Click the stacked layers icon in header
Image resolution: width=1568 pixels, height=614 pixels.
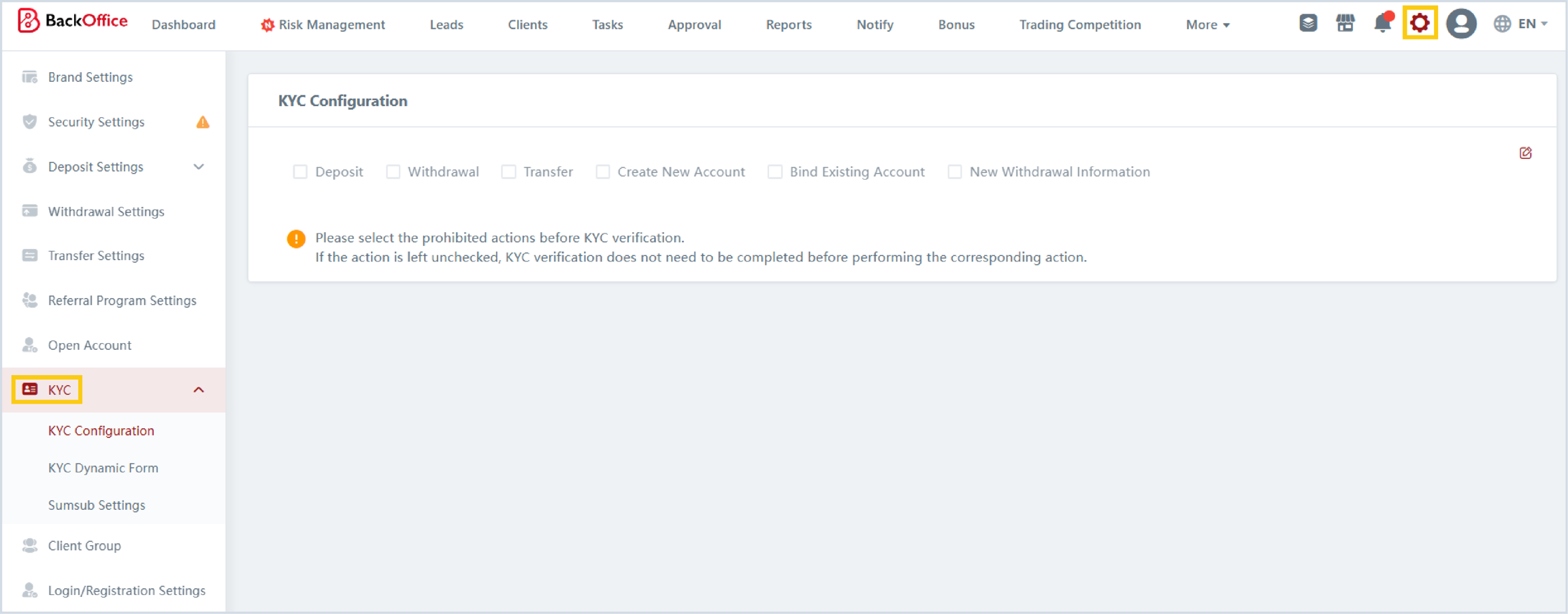coord(1307,24)
